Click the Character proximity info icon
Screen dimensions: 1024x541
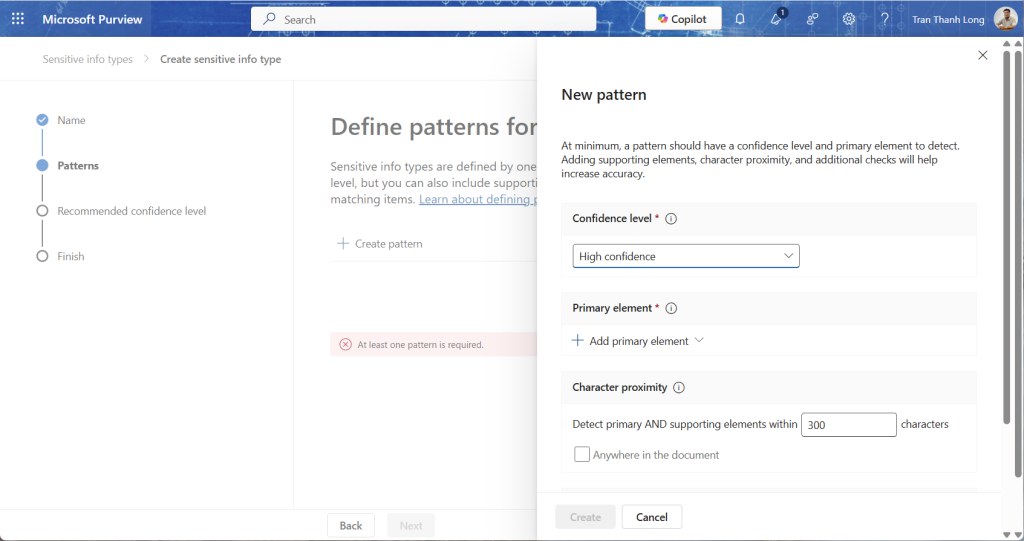[679, 388]
